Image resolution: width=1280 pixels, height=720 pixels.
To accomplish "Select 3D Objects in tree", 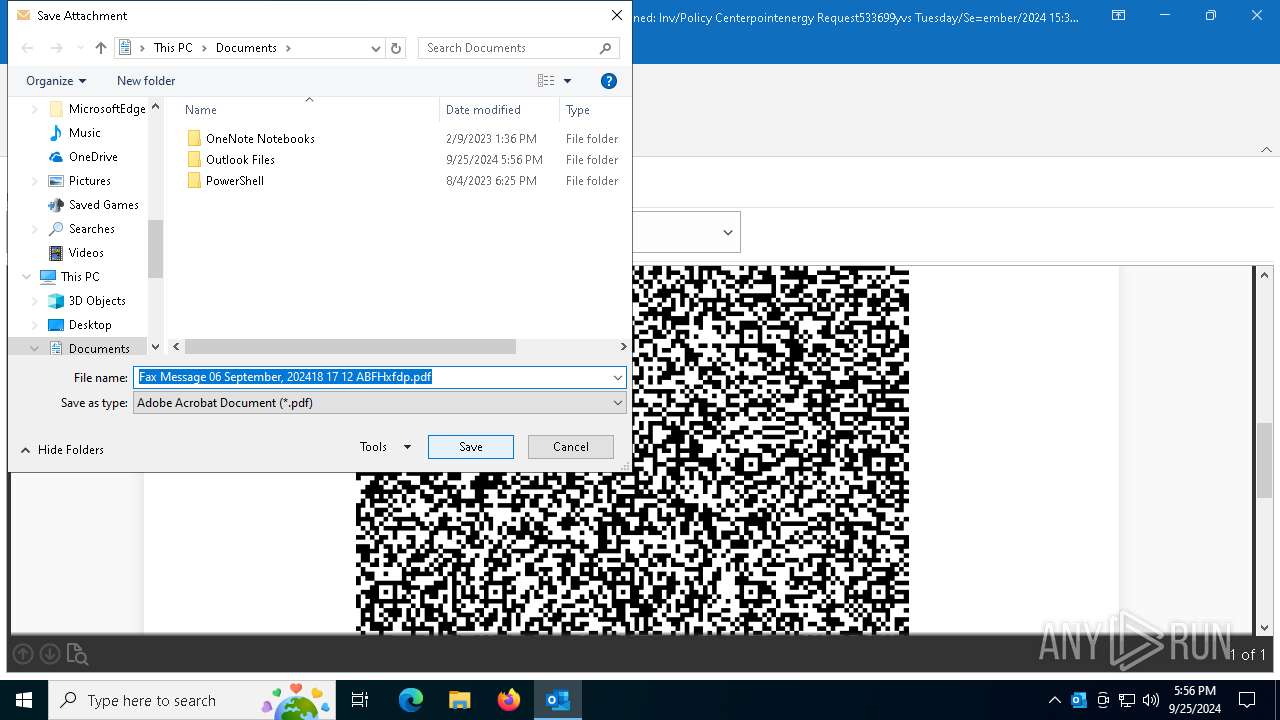I will click(x=87, y=301).
